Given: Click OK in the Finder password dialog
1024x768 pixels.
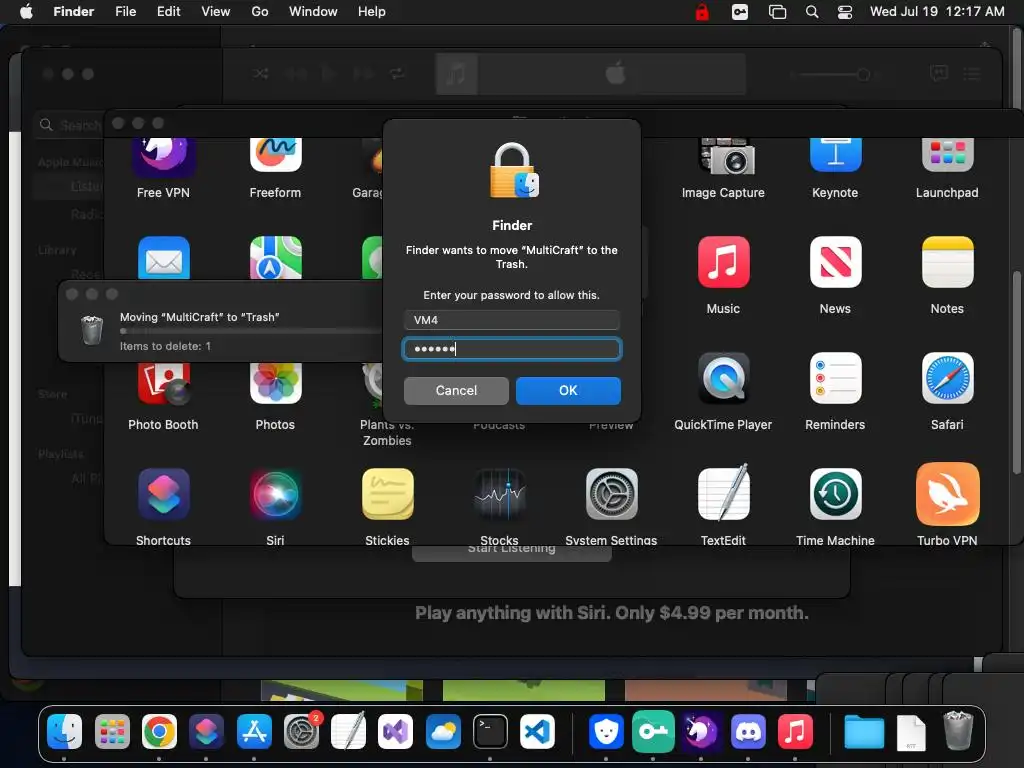Looking at the screenshot, I should tap(568, 391).
